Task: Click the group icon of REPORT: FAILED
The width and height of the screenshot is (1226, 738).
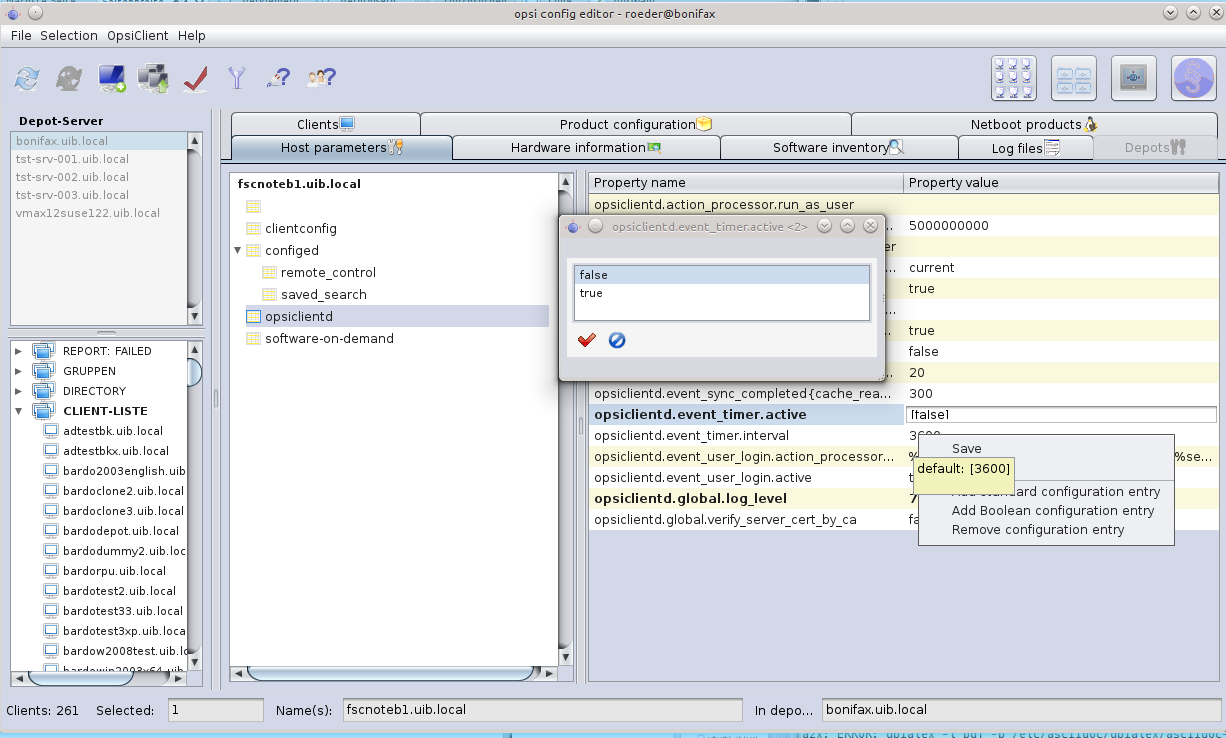Action: [43, 351]
